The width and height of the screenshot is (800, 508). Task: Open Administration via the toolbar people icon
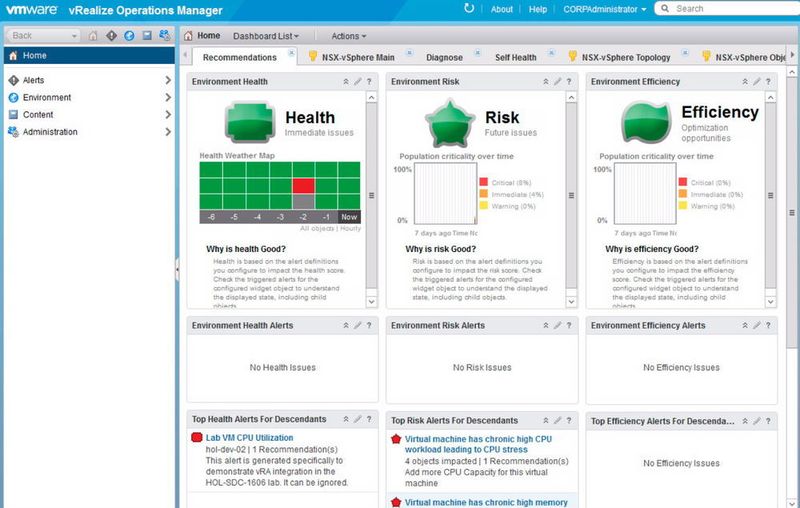point(164,35)
